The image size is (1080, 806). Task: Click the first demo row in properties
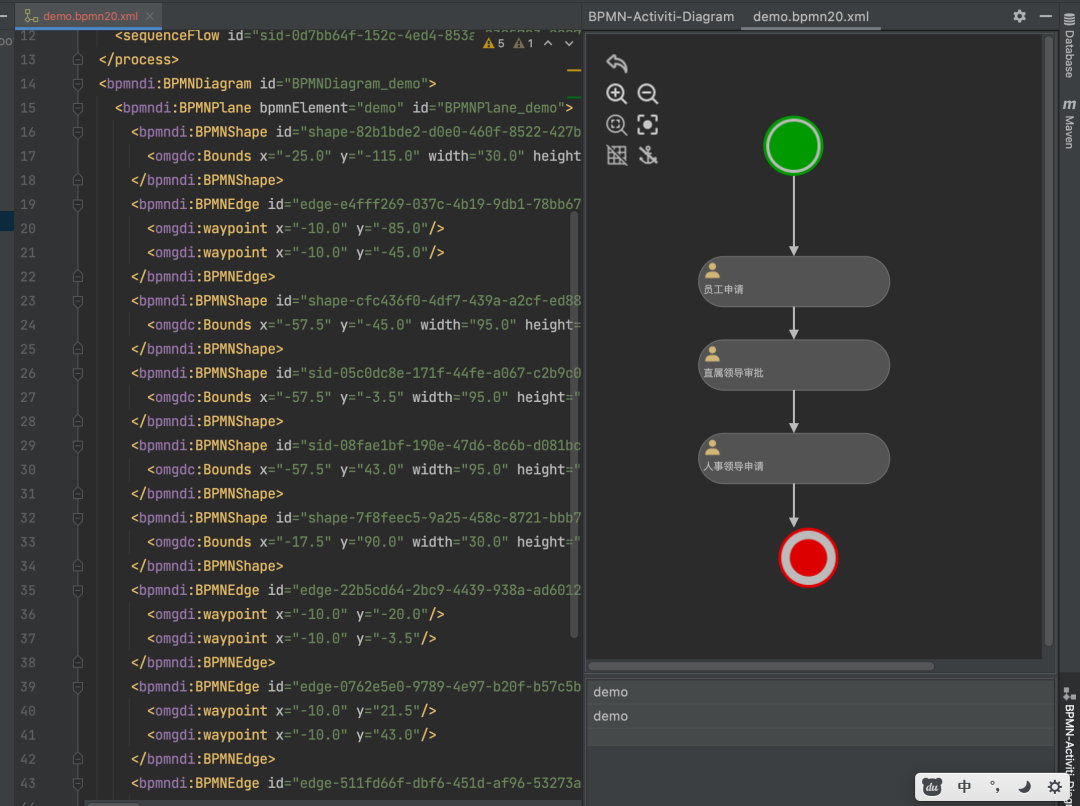[820, 692]
